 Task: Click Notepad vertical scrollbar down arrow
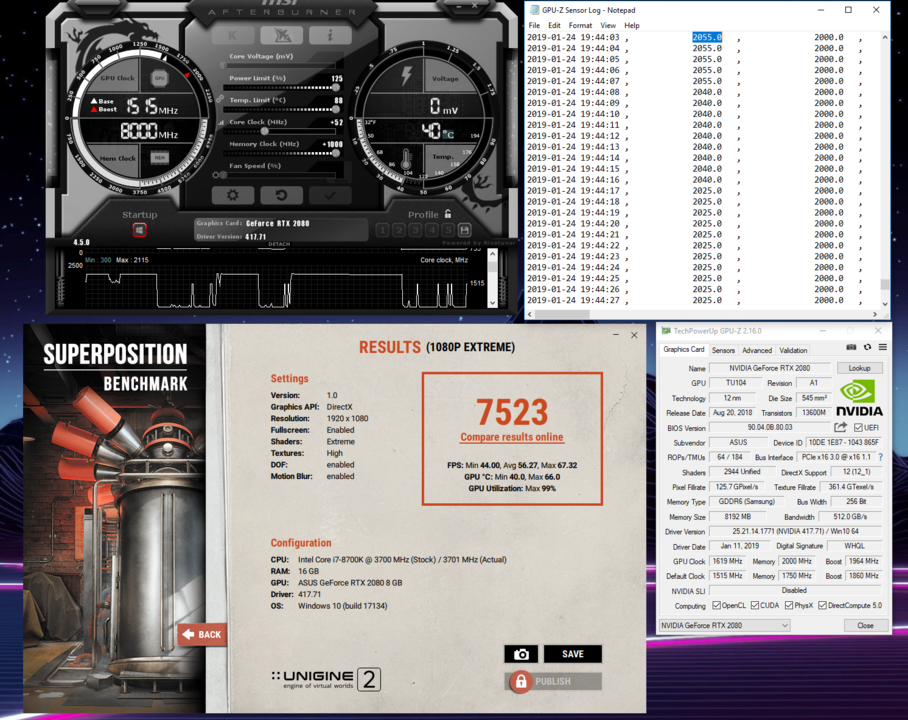click(885, 304)
